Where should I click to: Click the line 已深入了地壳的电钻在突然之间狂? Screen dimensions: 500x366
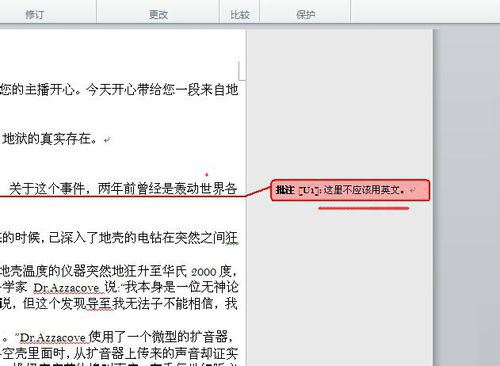pos(119,238)
